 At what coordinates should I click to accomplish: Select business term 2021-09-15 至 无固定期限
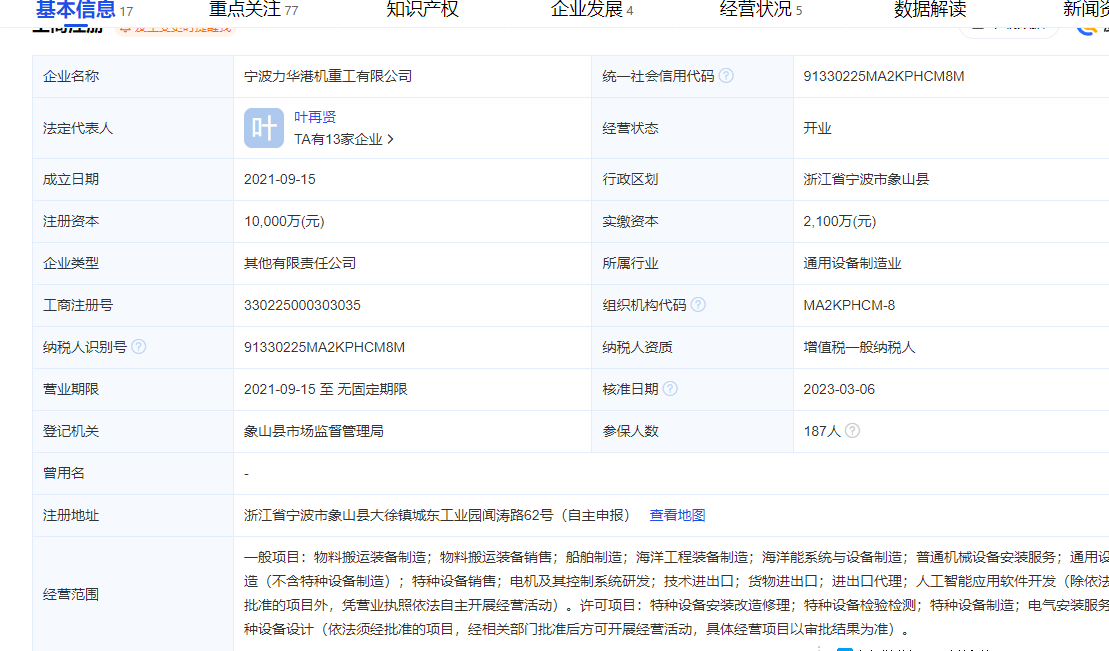coord(325,389)
